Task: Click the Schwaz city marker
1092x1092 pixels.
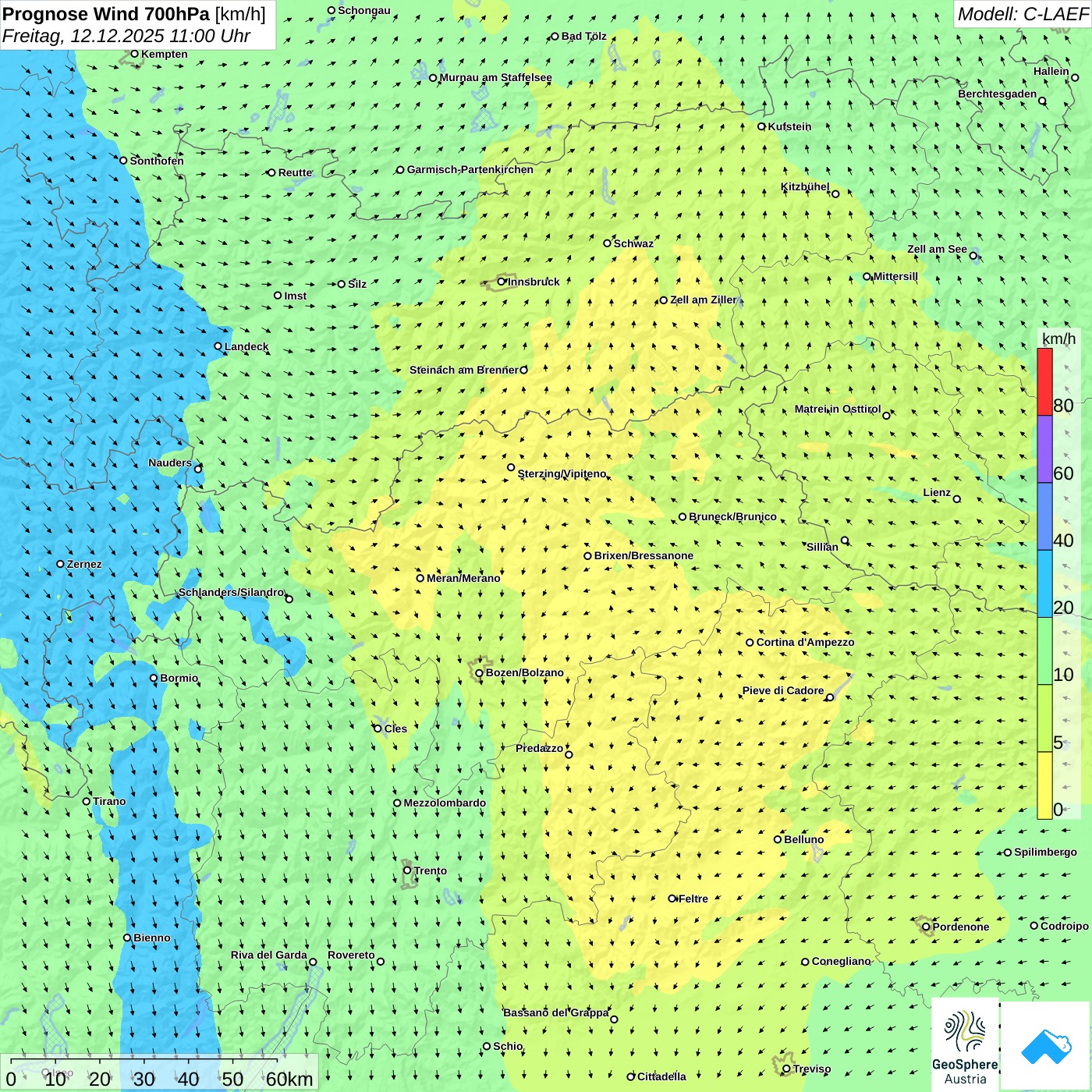Action: coord(607,243)
